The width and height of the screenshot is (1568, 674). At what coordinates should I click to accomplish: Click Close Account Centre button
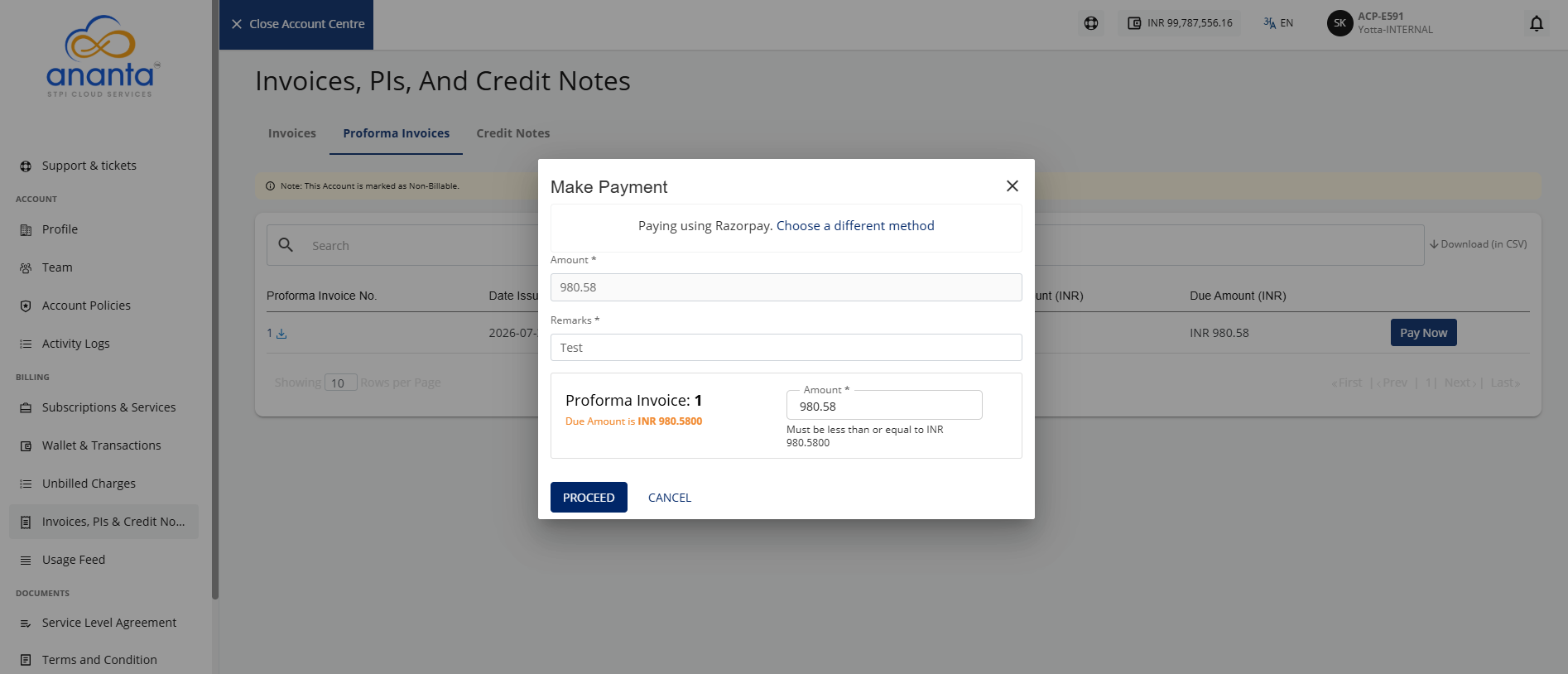(296, 24)
